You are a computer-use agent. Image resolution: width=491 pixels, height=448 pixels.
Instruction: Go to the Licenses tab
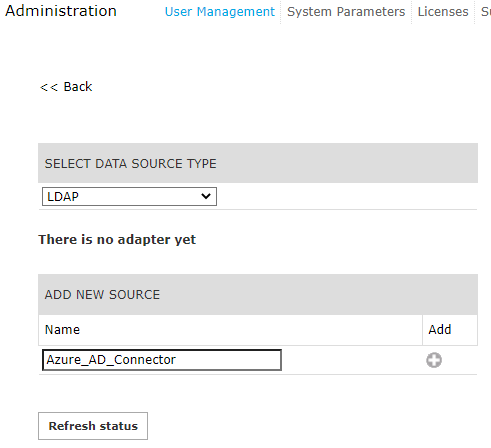pos(443,12)
